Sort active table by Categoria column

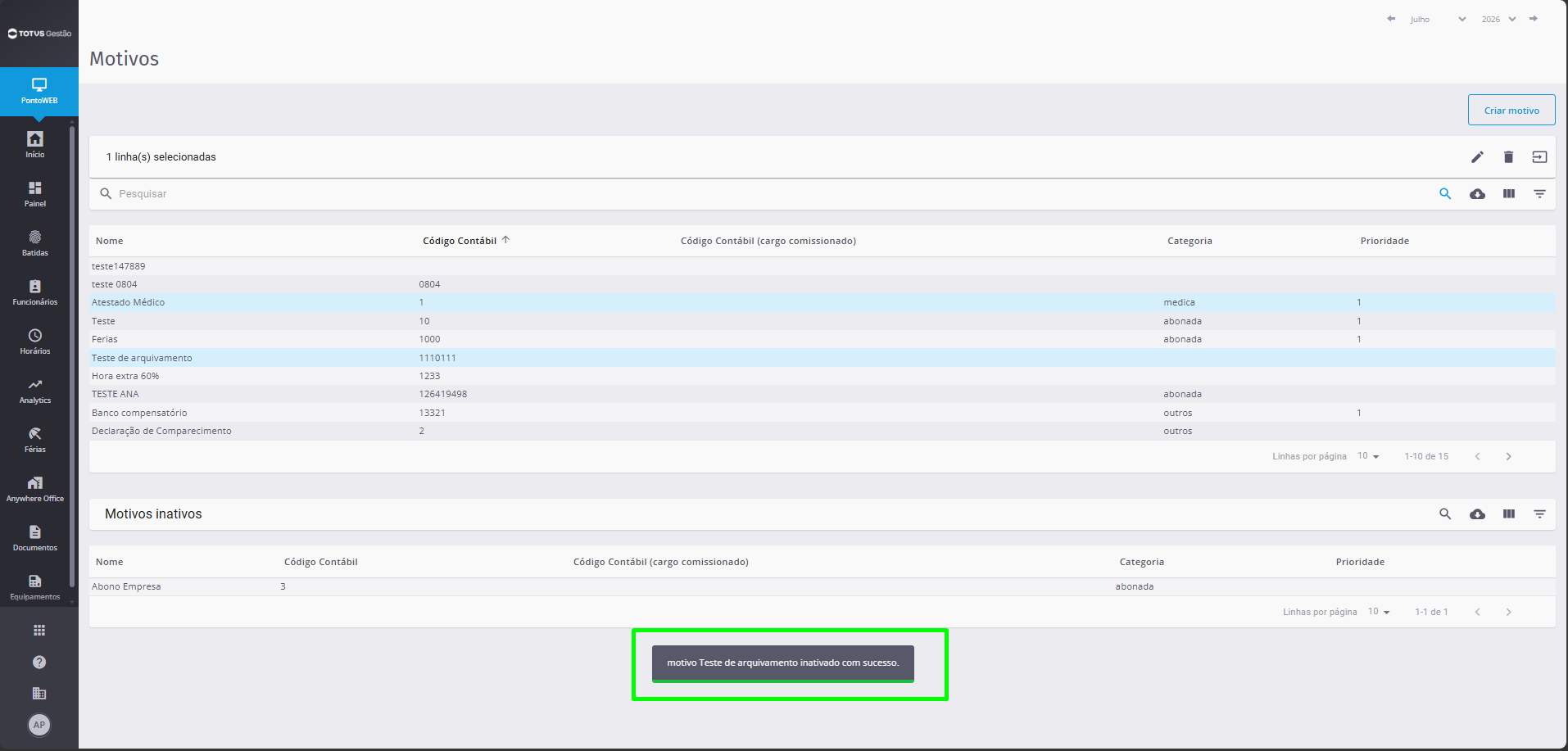pos(1190,241)
